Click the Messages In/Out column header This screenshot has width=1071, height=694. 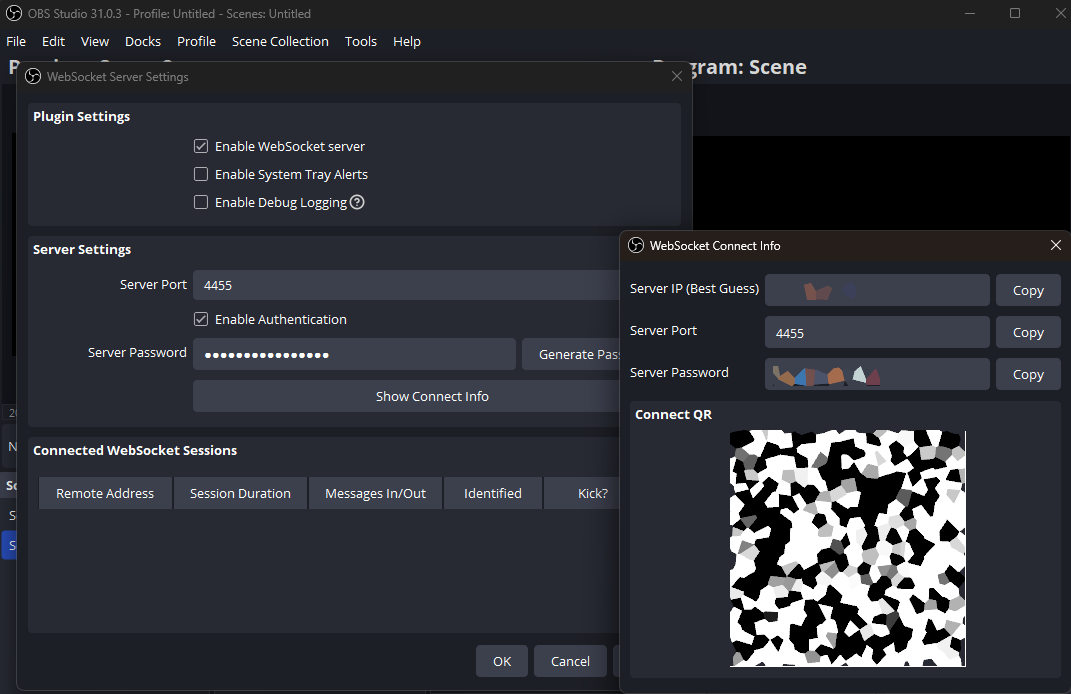[x=376, y=493]
